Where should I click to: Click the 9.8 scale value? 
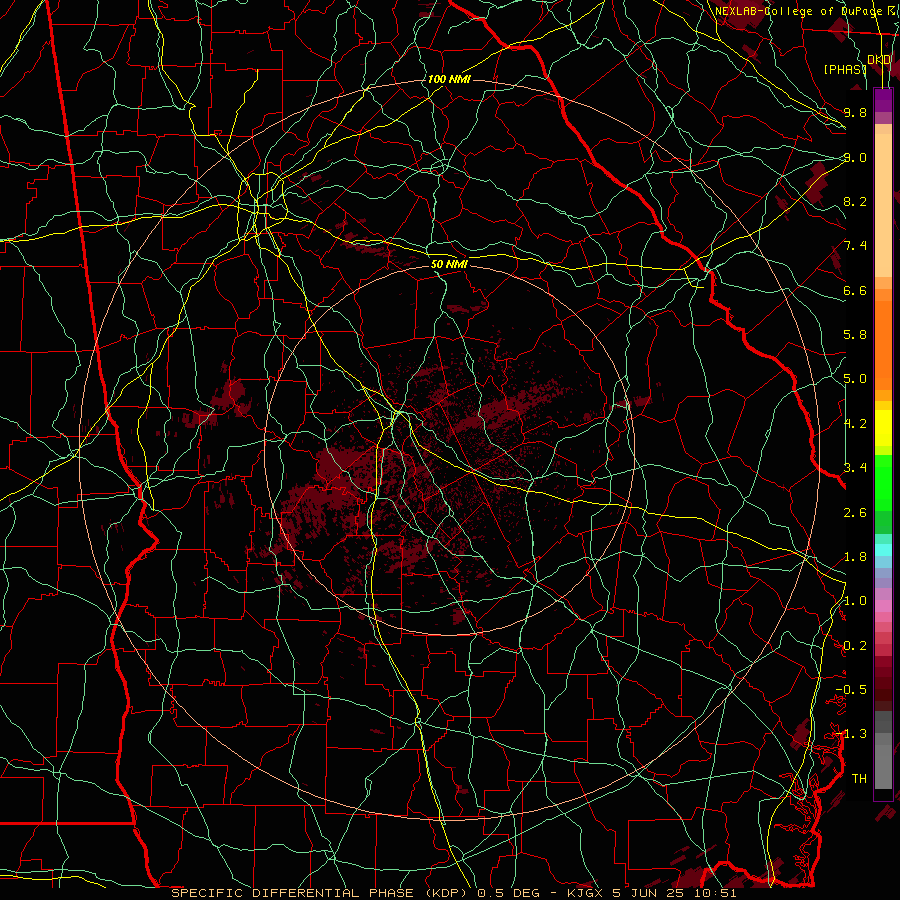[x=855, y=112]
